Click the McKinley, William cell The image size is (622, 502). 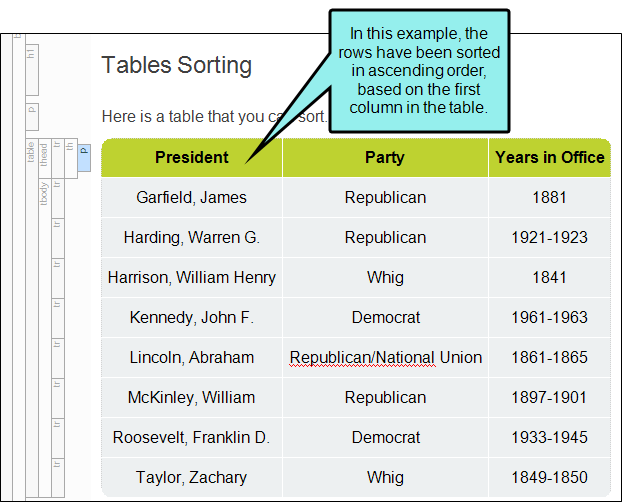(x=192, y=397)
